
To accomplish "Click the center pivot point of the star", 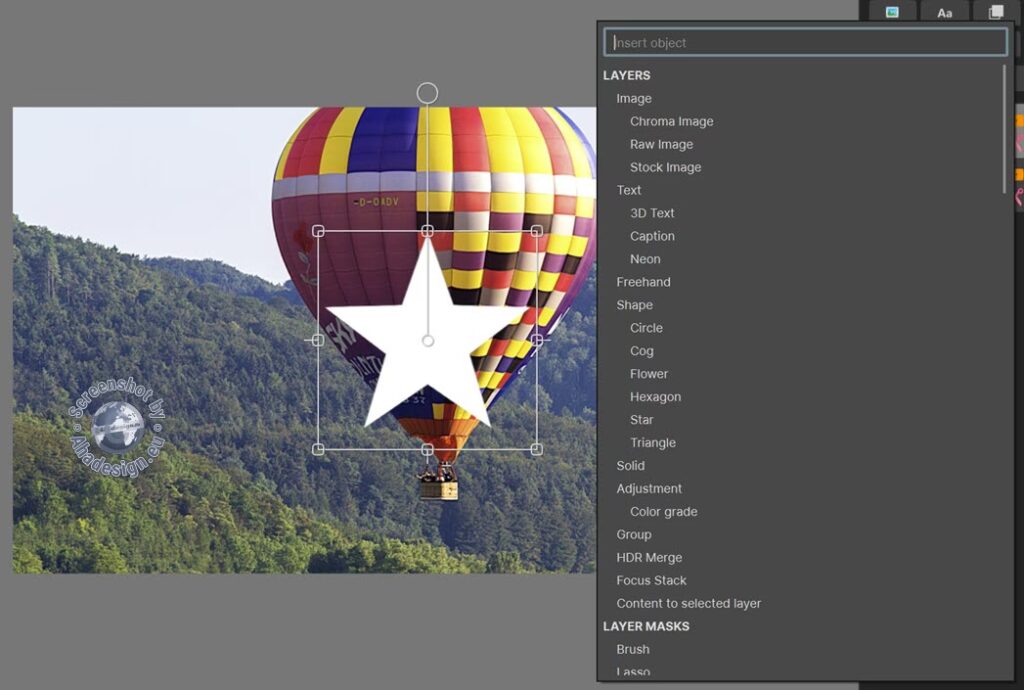I will [x=428, y=341].
